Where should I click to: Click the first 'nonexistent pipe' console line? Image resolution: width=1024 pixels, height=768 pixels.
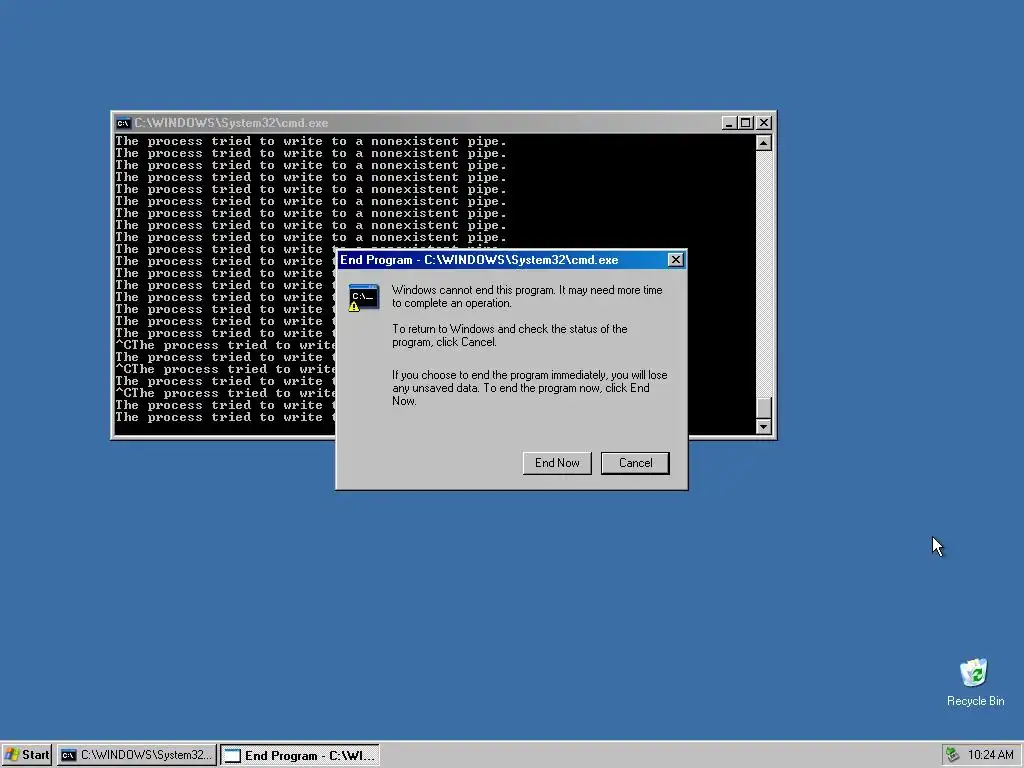(311, 141)
